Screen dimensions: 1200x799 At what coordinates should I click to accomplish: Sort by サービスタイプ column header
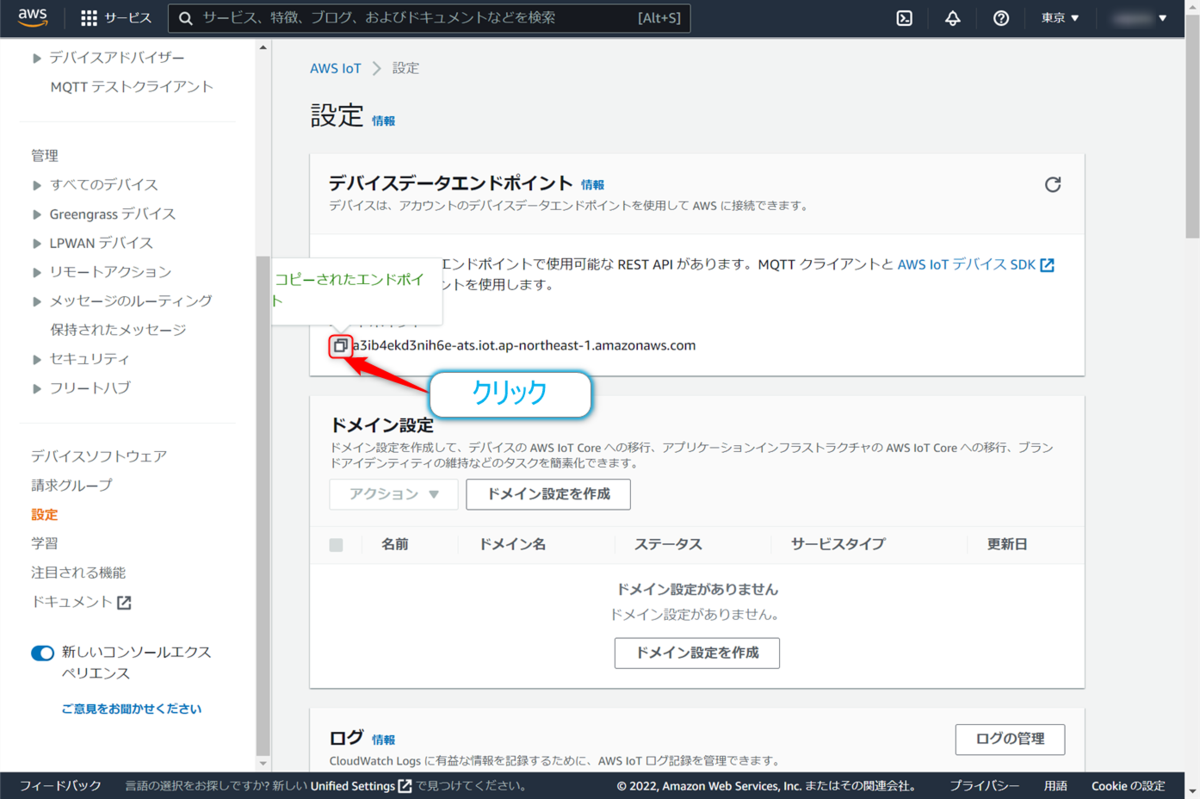coord(838,545)
